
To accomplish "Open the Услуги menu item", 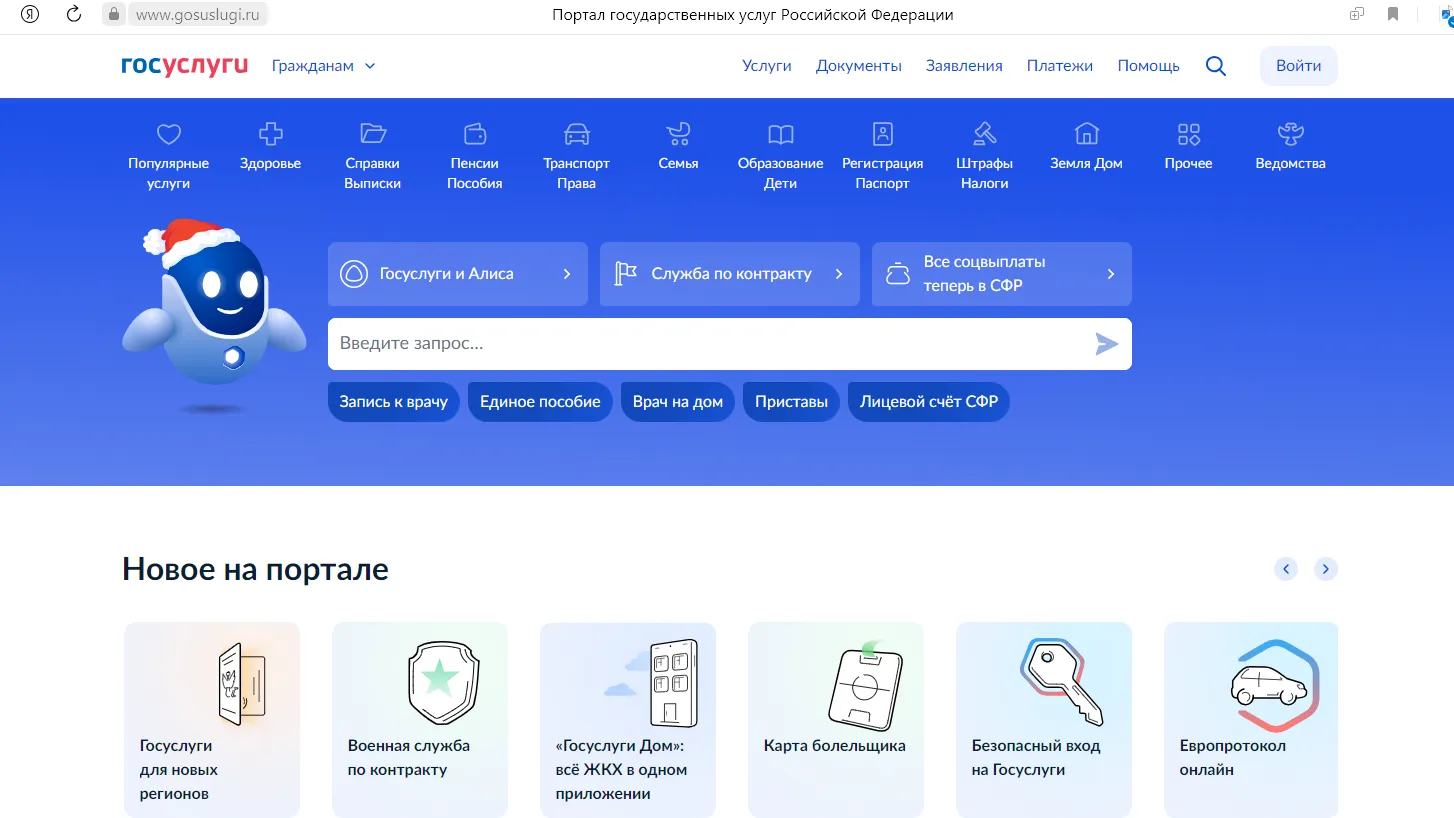I will (766, 66).
